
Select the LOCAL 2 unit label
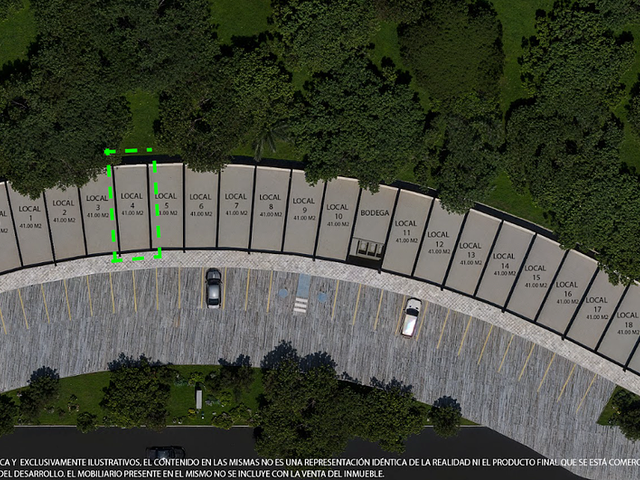(x=64, y=207)
